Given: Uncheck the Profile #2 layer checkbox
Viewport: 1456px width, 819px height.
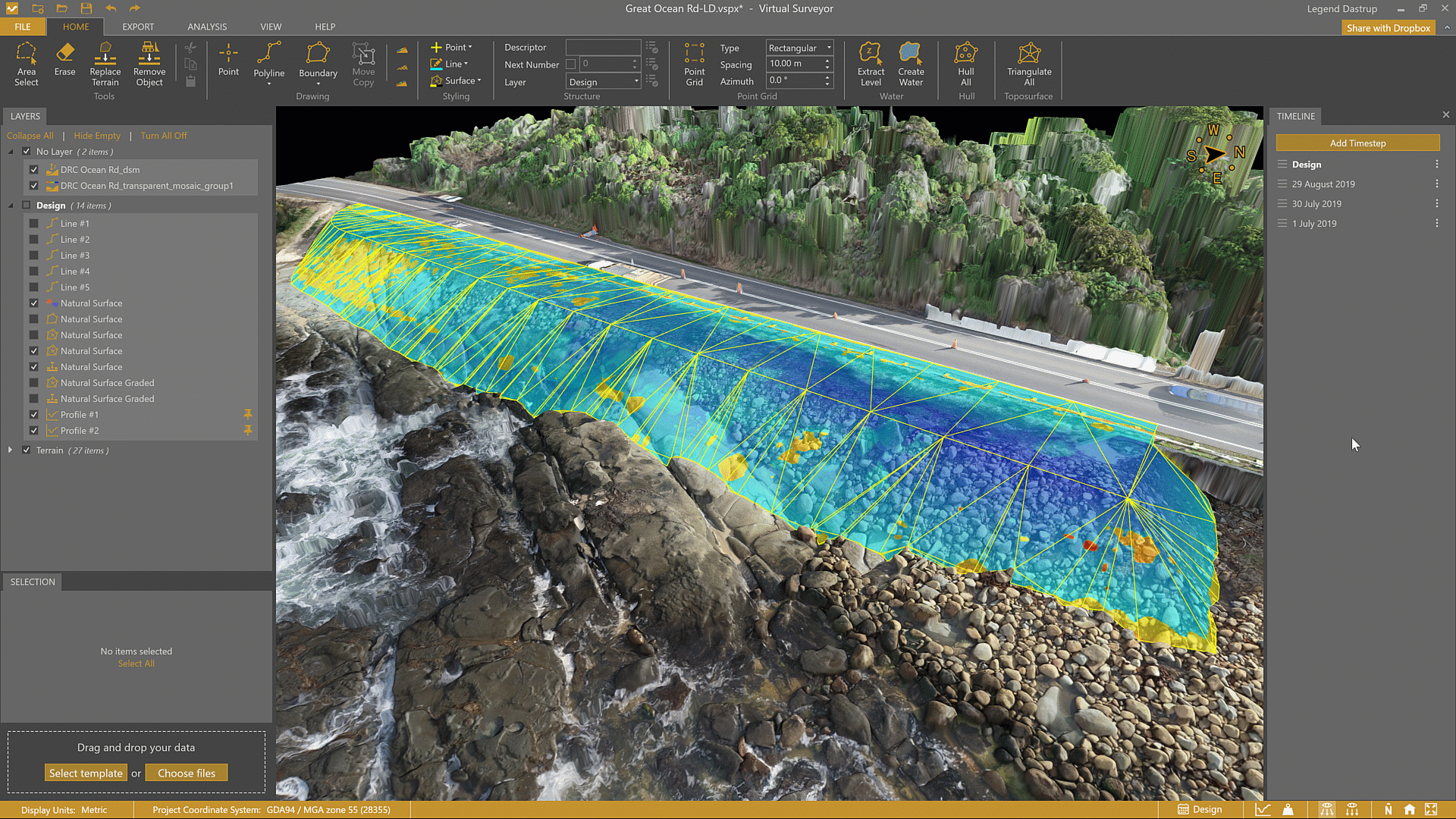Looking at the screenshot, I should click(34, 431).
